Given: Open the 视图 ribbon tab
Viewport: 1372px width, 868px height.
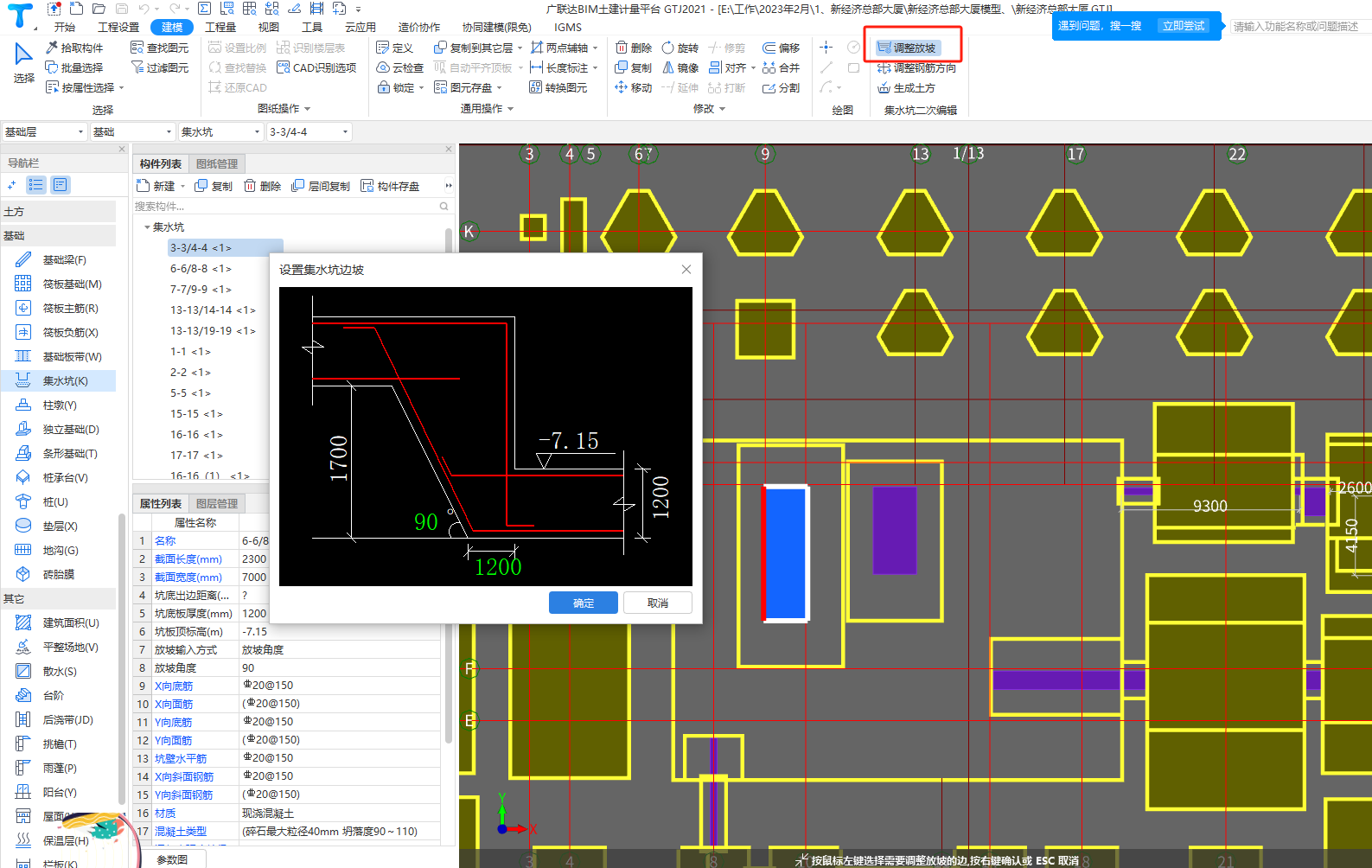Looking at the screenshot, I should pyautogui.click(x=269, y=27).
